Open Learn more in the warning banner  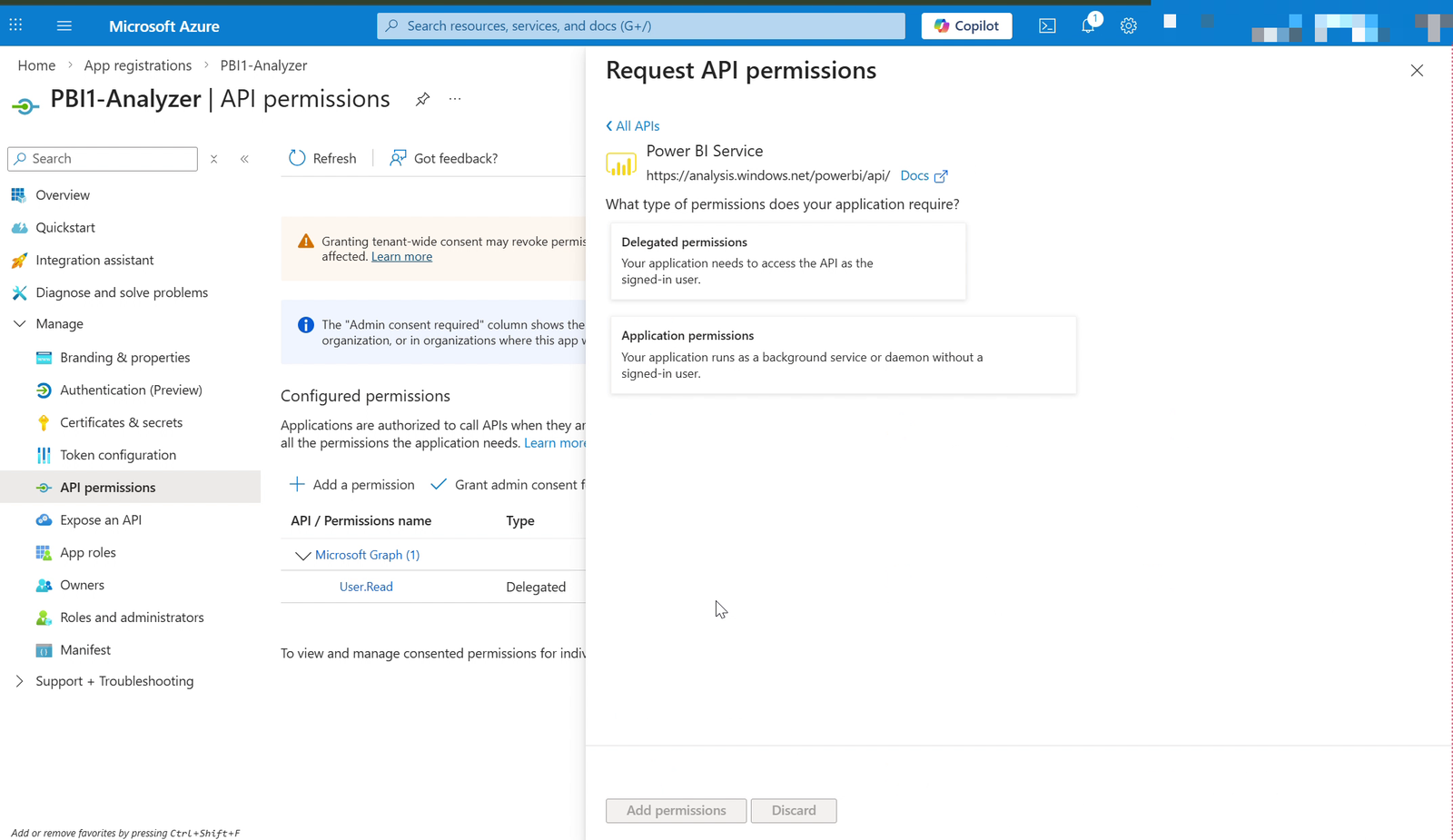click(x=401, y=257)
